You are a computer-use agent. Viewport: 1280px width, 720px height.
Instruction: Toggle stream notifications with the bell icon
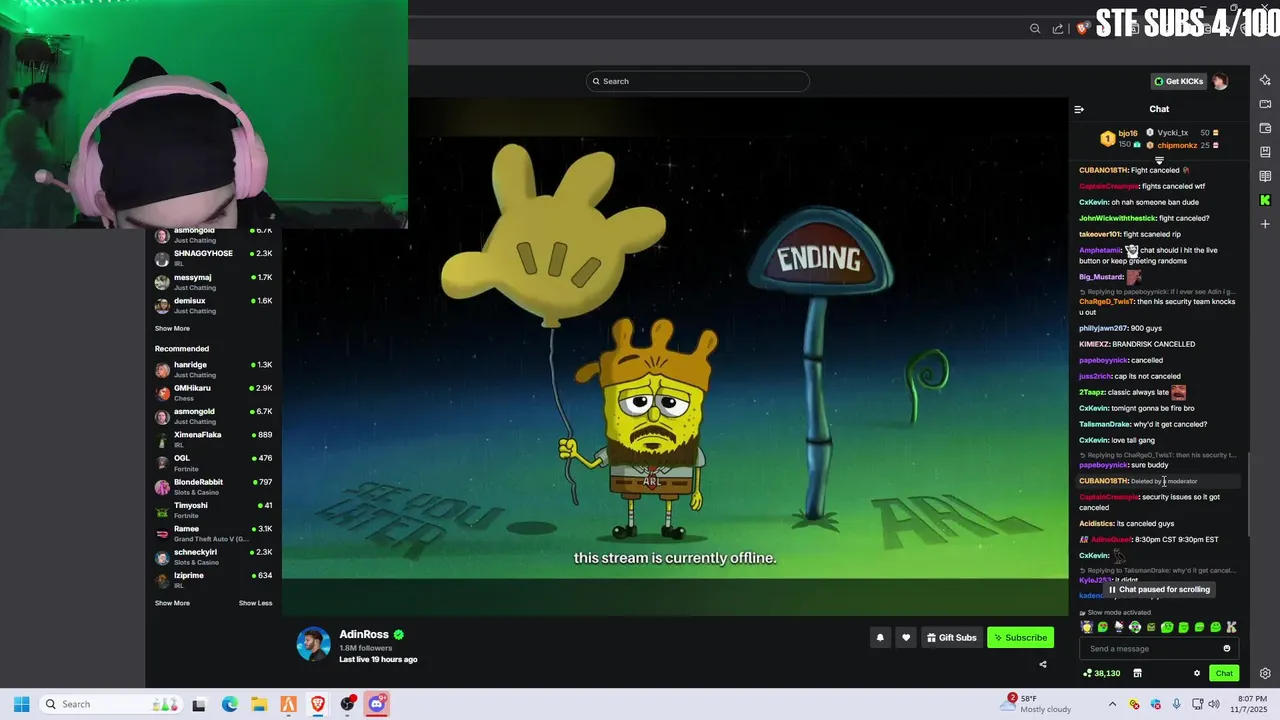[x=880, y=638]
